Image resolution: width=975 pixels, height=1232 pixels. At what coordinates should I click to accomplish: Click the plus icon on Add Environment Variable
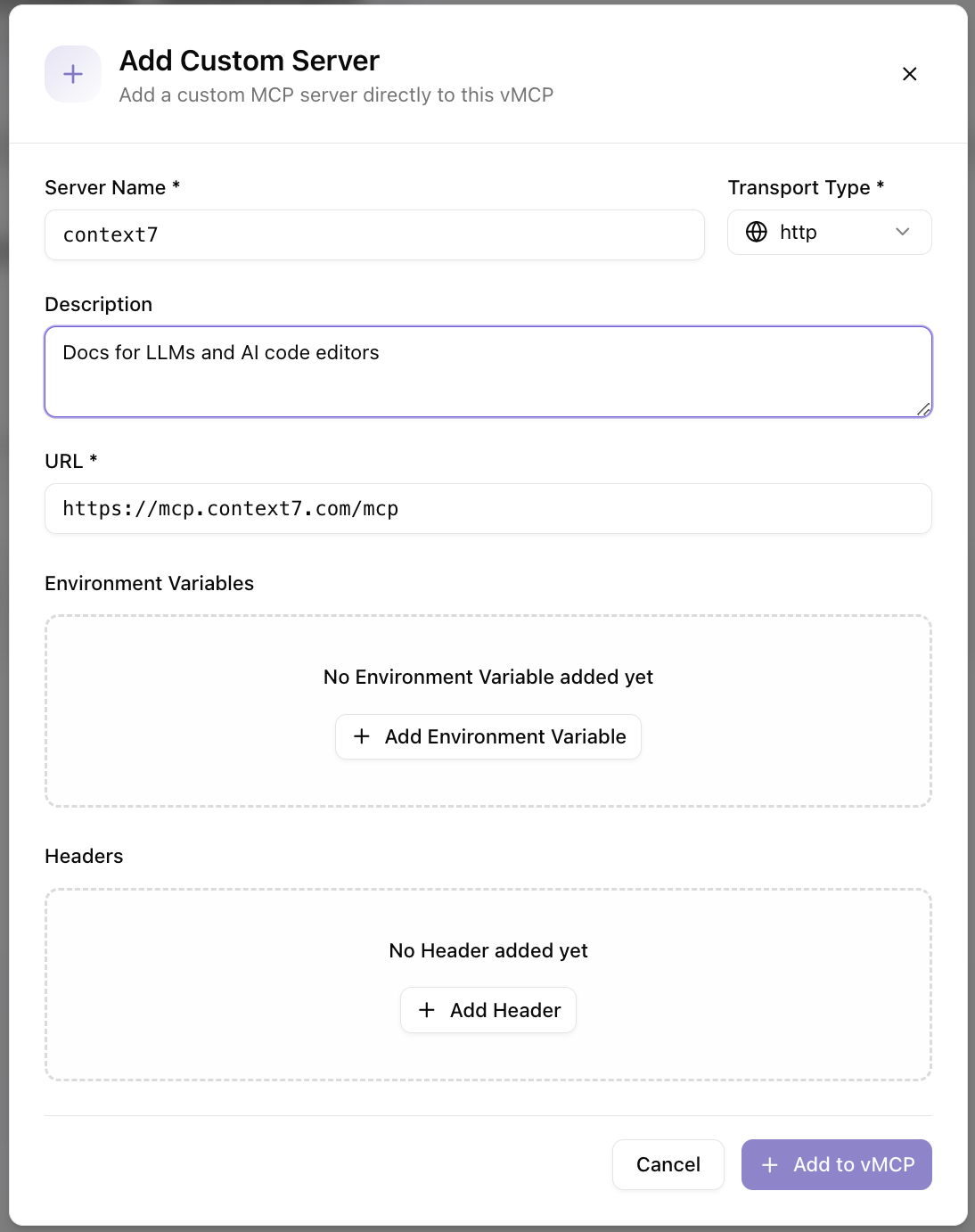click(x=362, y=736)
